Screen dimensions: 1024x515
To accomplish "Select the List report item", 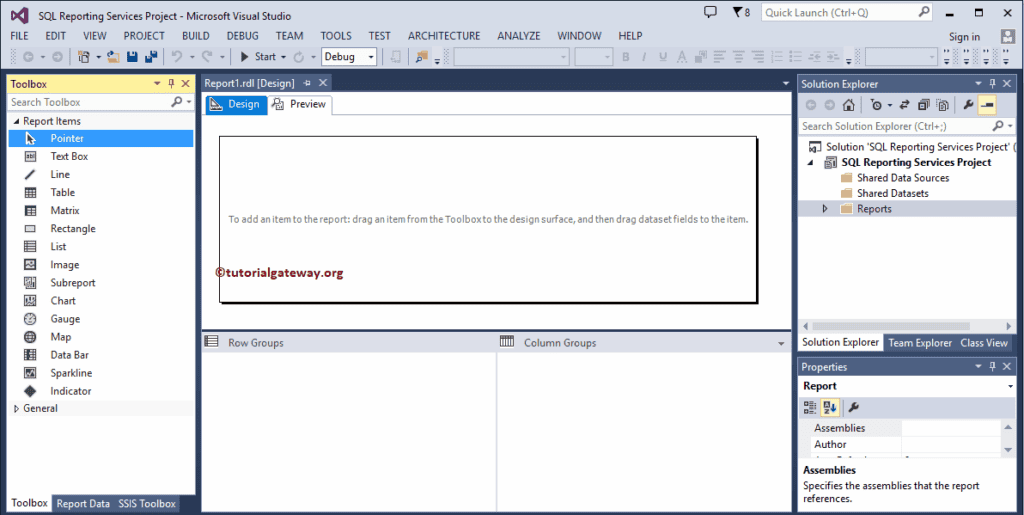I will [101, 247].
